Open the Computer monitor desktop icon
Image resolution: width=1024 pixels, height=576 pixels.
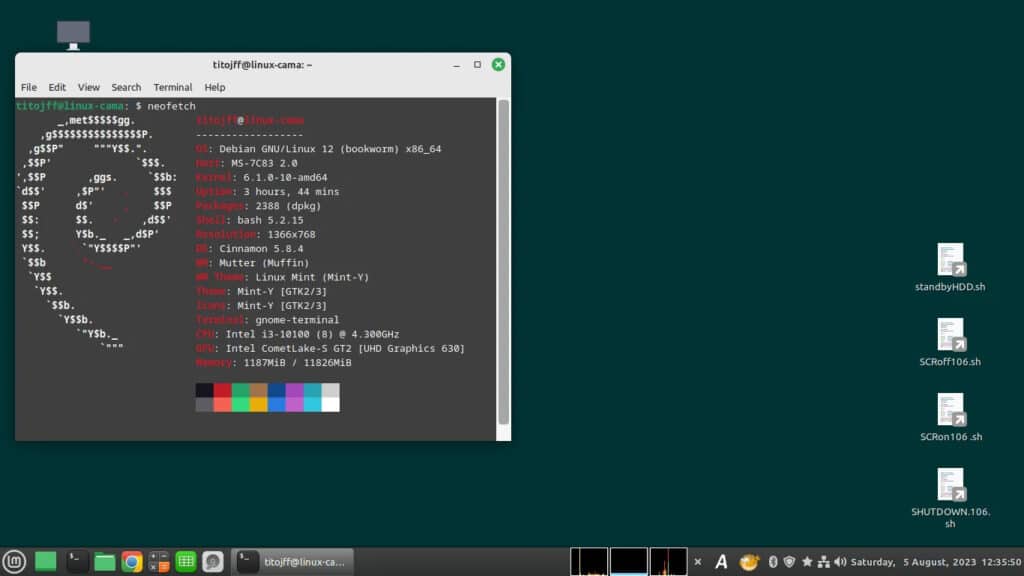tap(73, 35)
